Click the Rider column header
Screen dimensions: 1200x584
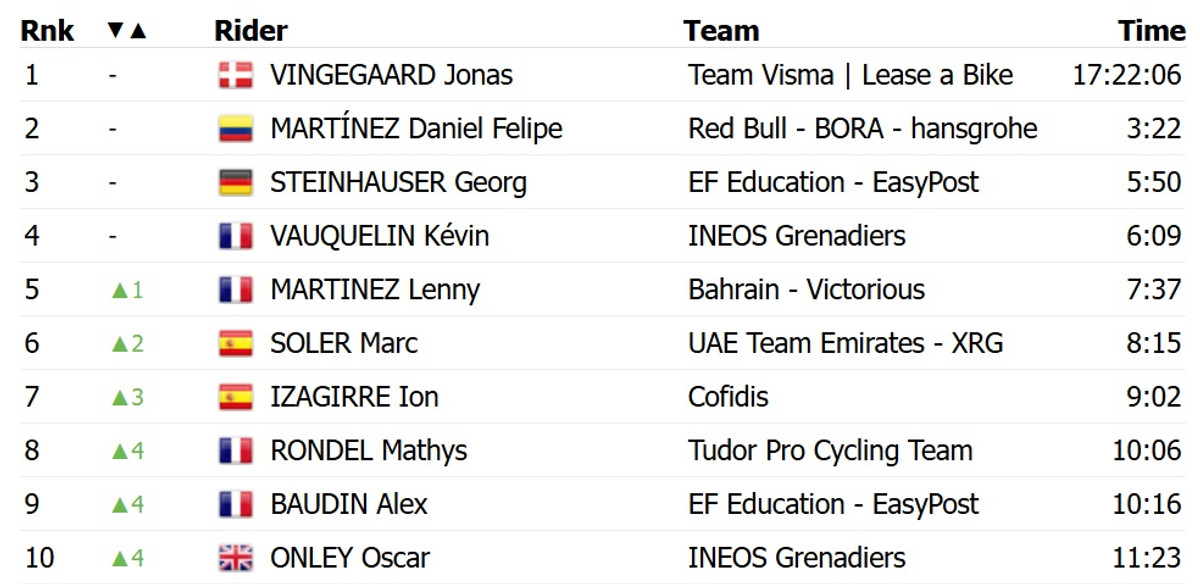click(251, 31)
